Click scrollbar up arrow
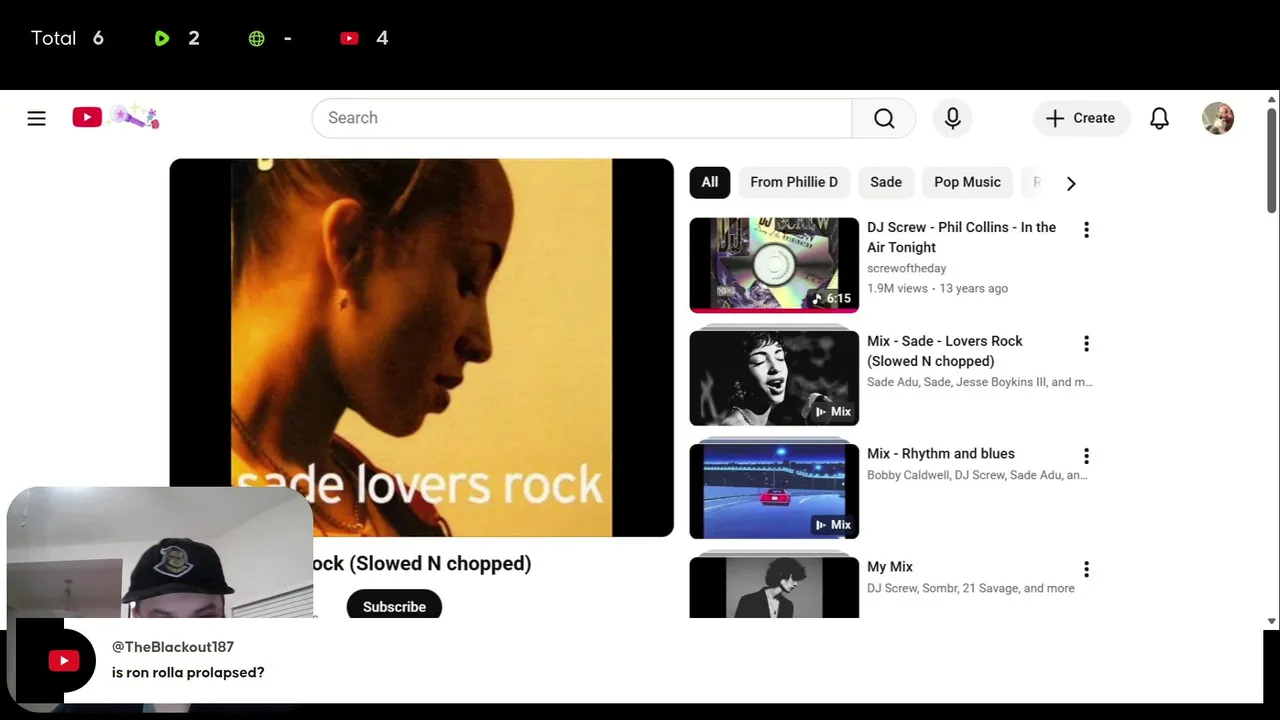The width and height of the screenshot is (1280, 720). click(x=1272, y=99)
